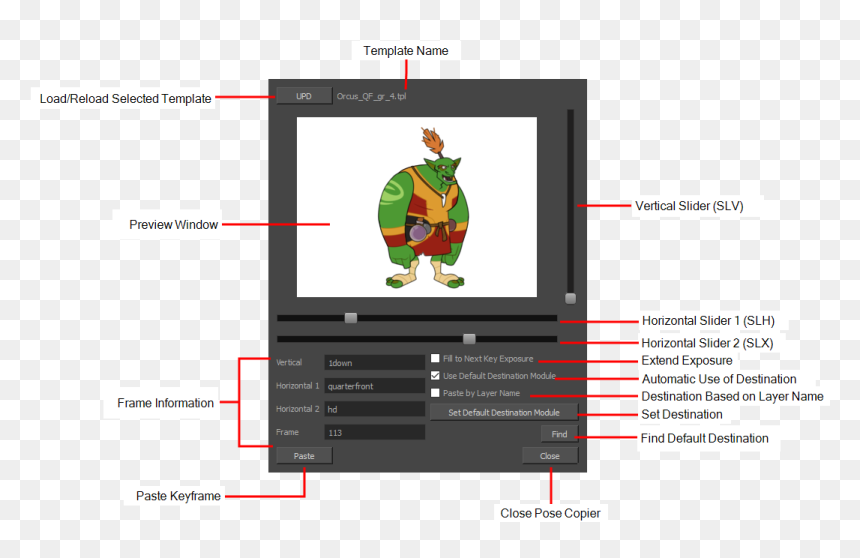Click the Paste keyframe button
The height and width of the screenshot is (558, 860).
tap(304, 456)
